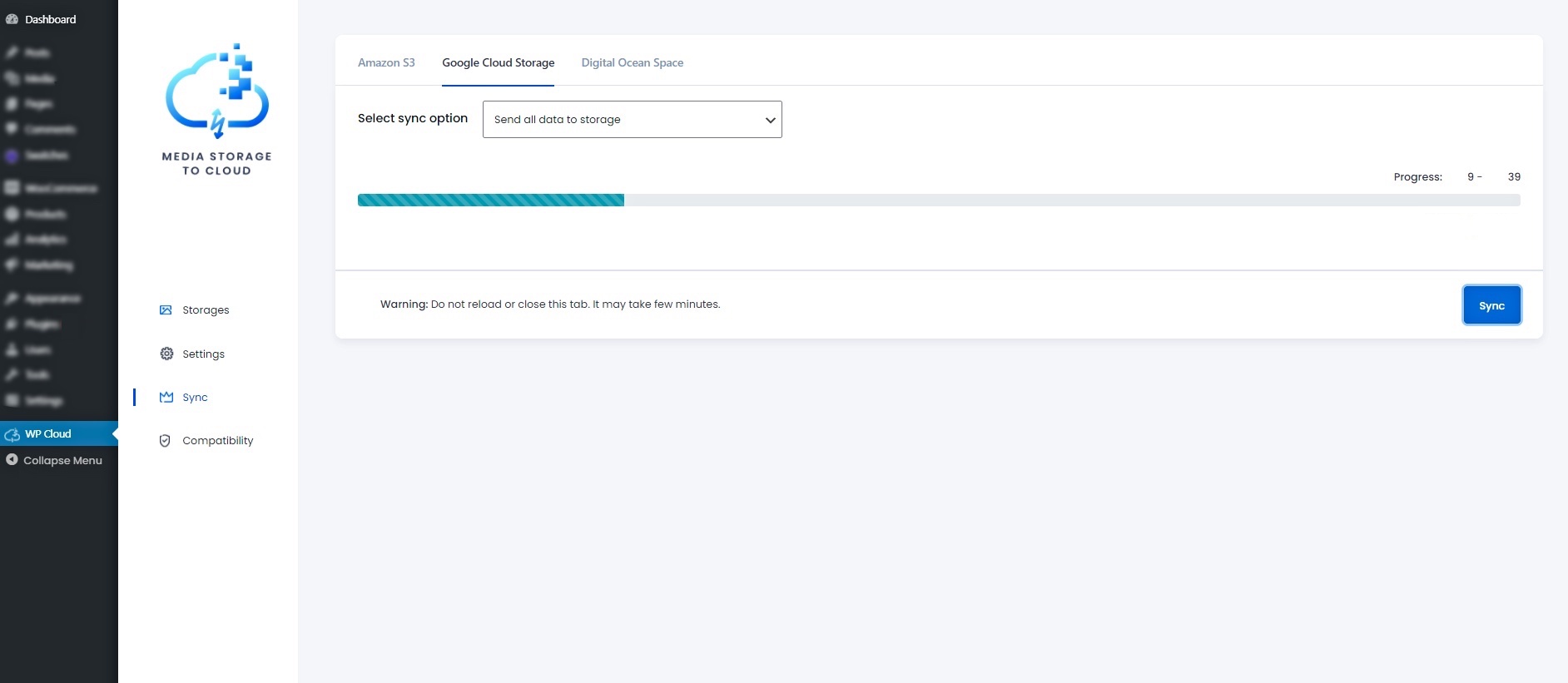Click the Storages image icon
The height and width of the screenshot is (683, 1568).
pyautogui.click(x=166, y=310)
